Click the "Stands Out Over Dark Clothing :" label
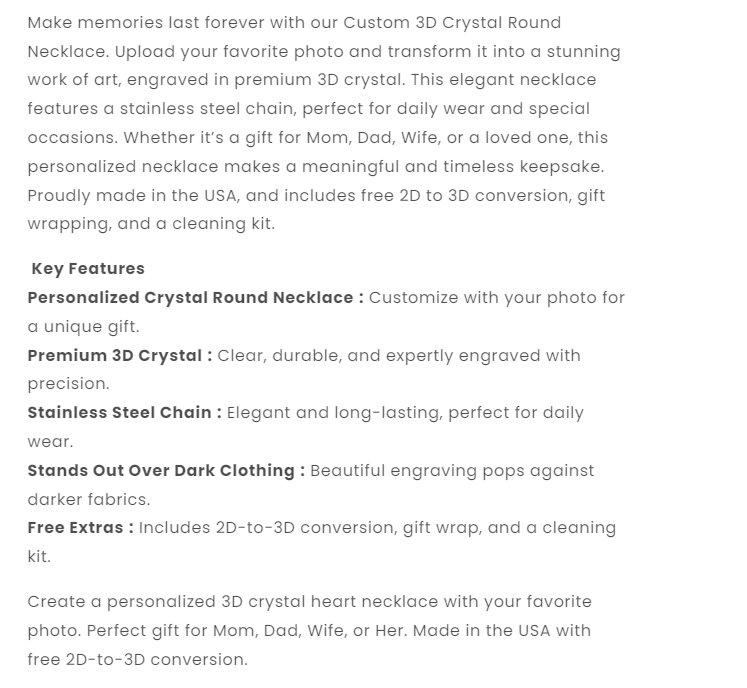The height and width of the screenshot is (688, 747). tap(166, 470)
